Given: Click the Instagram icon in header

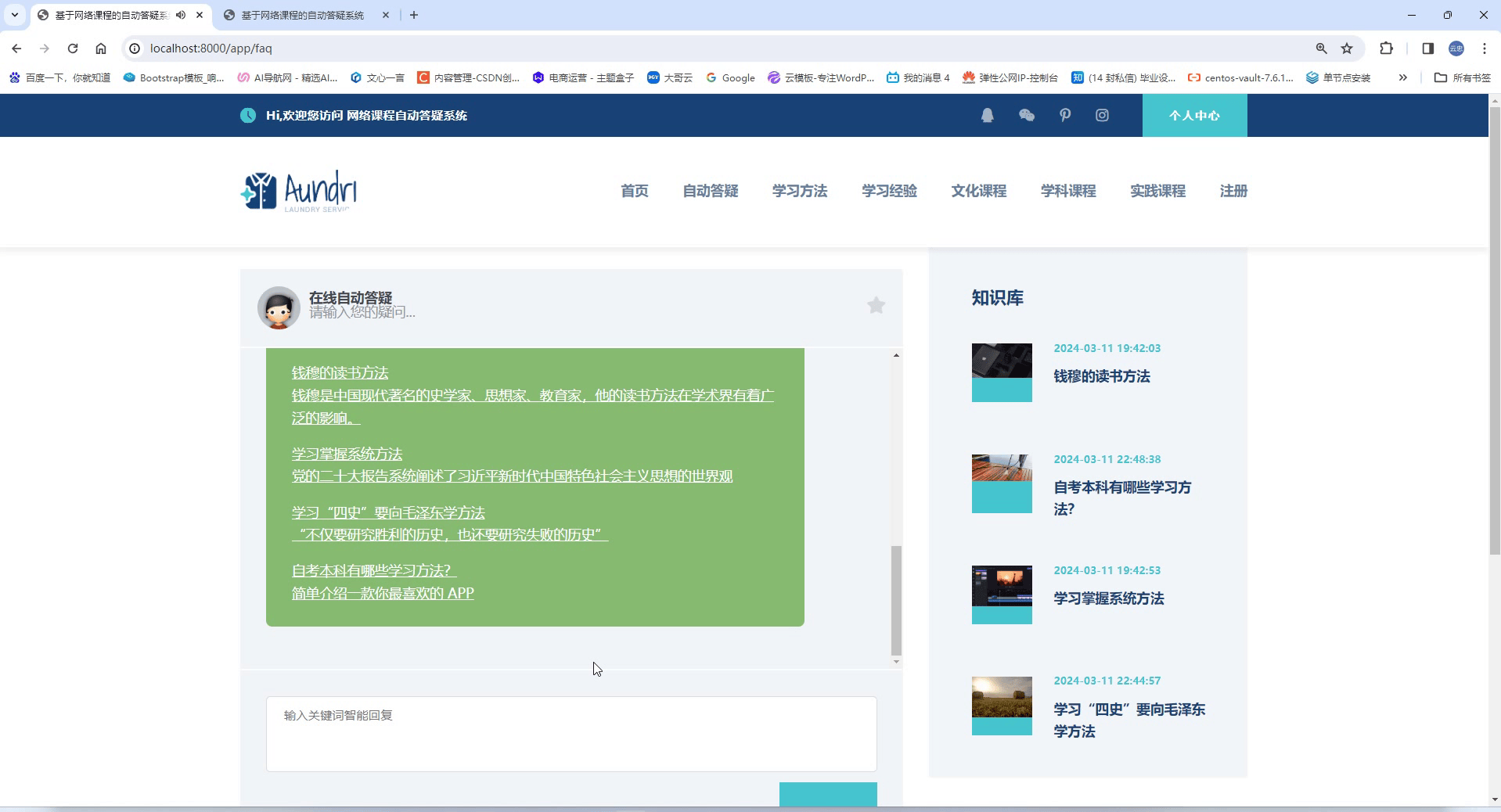Looking at the screenshot, I should (1102, 116).
